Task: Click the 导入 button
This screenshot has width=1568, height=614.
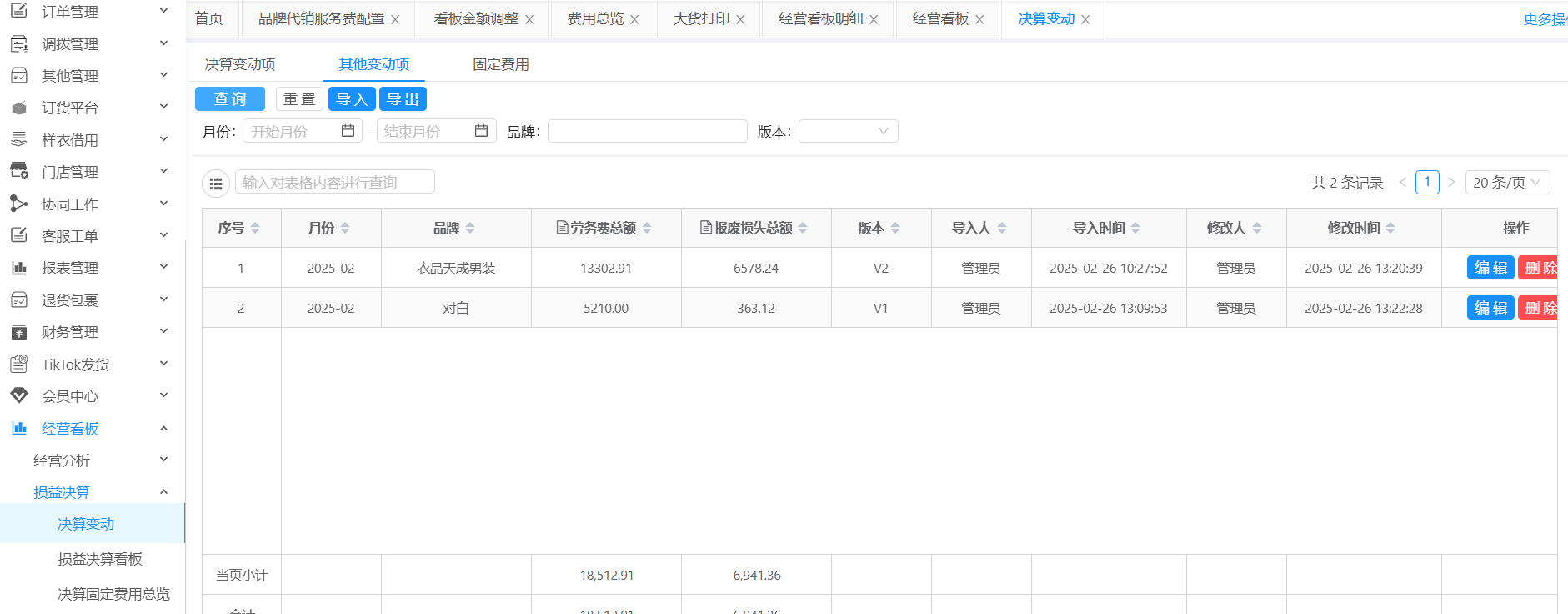Action: [351, 99]
